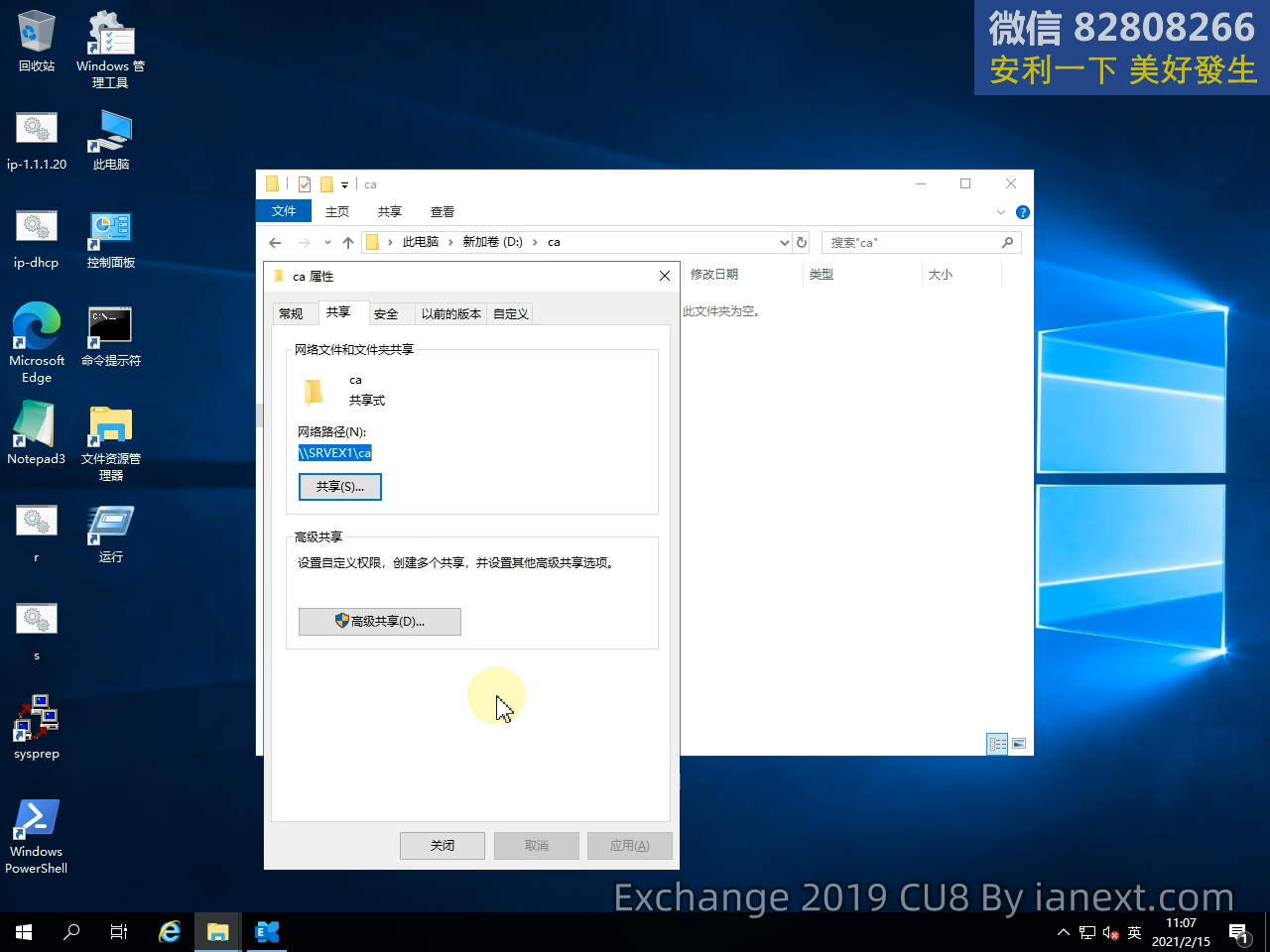Open 高级共享(D)... settings

380,622
